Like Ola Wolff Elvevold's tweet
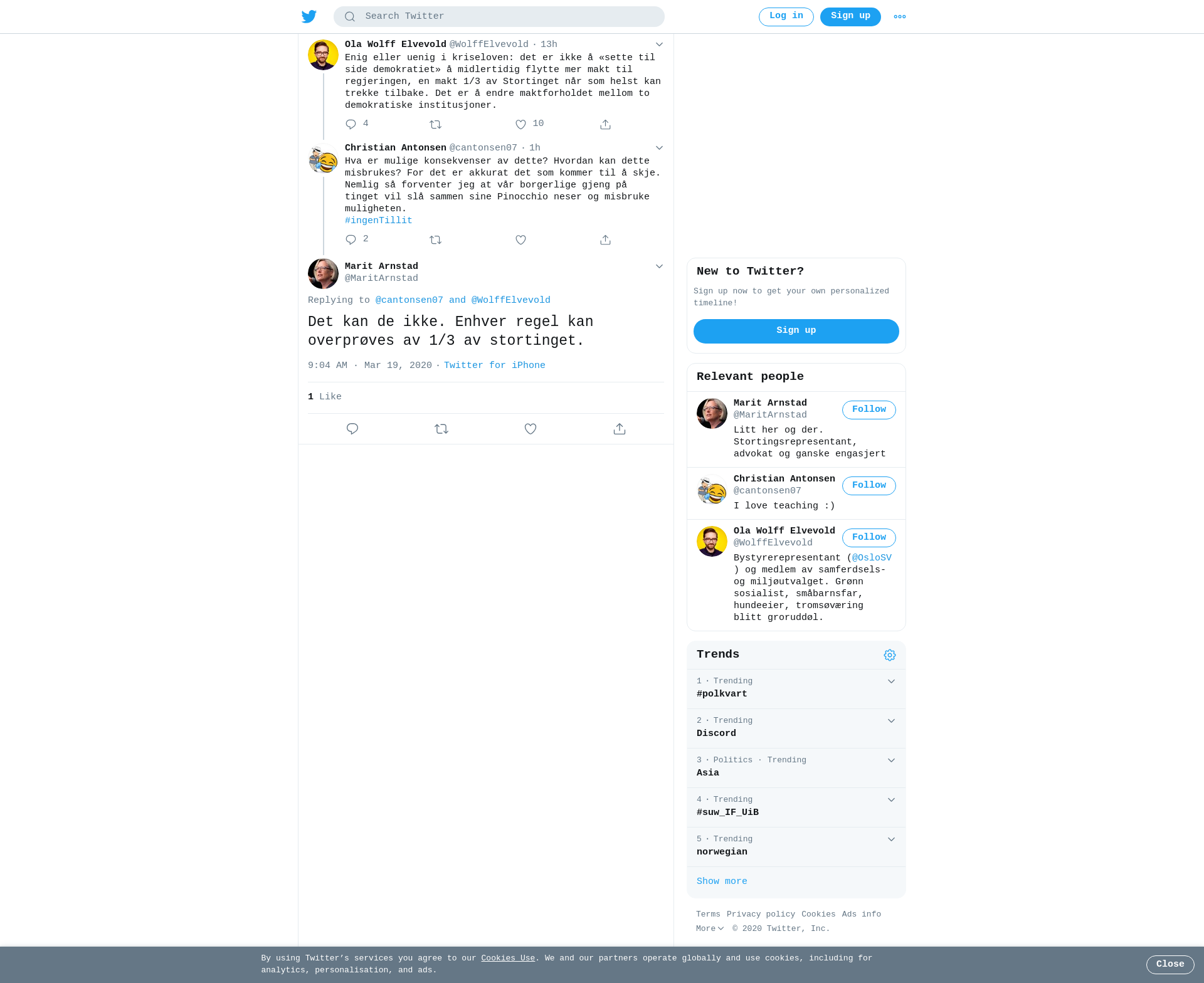1204x983 pixels. 520,124
